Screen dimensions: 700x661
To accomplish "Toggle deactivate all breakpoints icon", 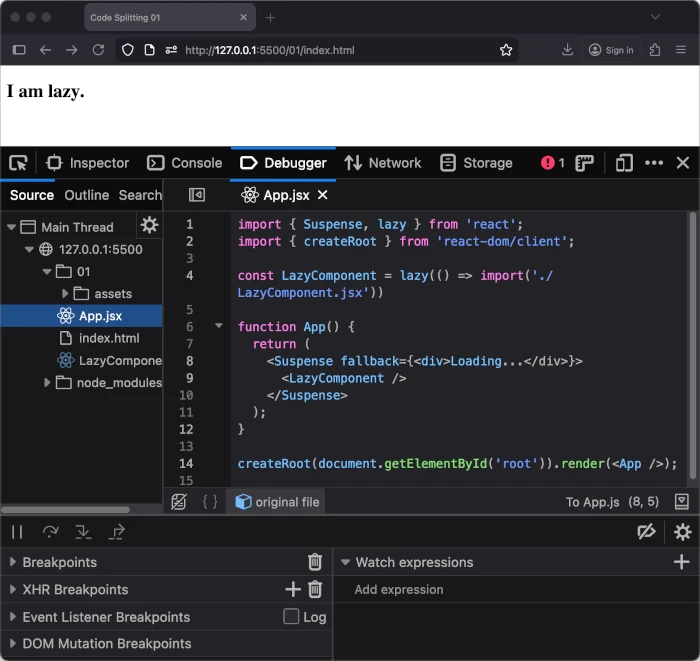I will pyautogui.click(x=646, y=532).
